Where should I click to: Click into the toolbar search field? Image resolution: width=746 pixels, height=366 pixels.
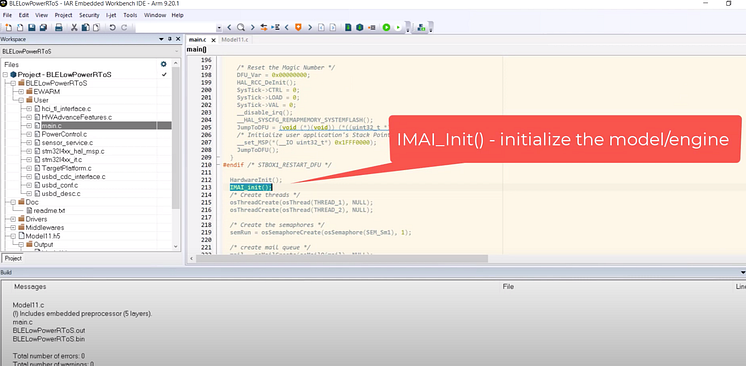tap(176, 28)
